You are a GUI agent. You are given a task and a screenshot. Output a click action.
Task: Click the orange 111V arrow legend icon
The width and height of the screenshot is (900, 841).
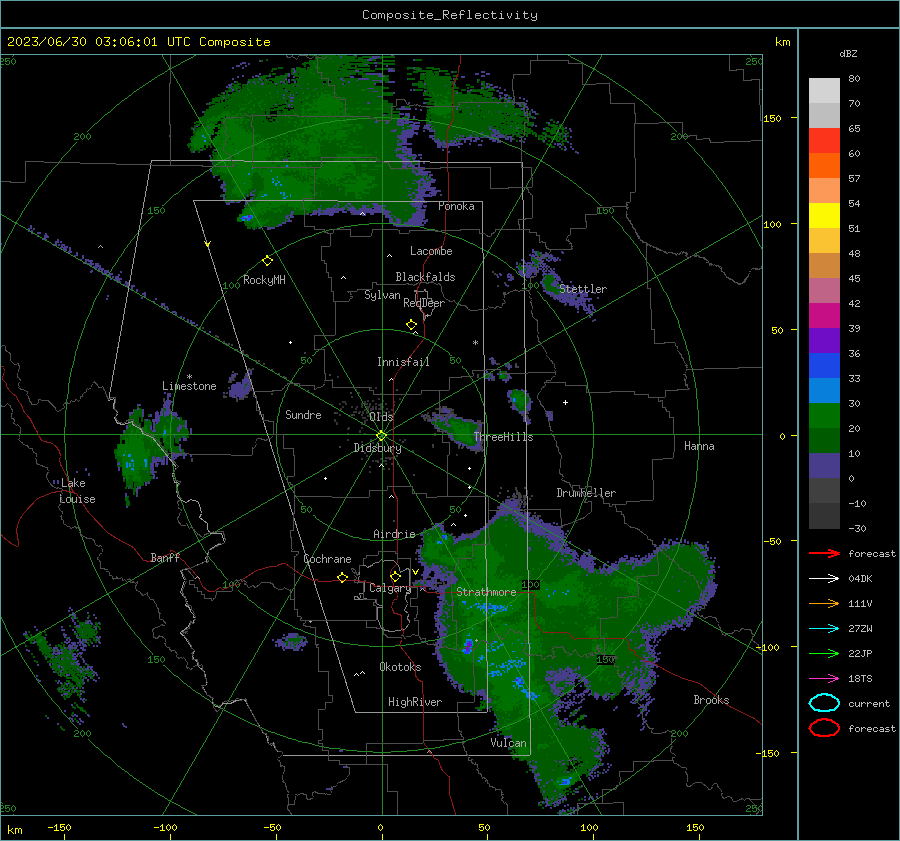824,603
